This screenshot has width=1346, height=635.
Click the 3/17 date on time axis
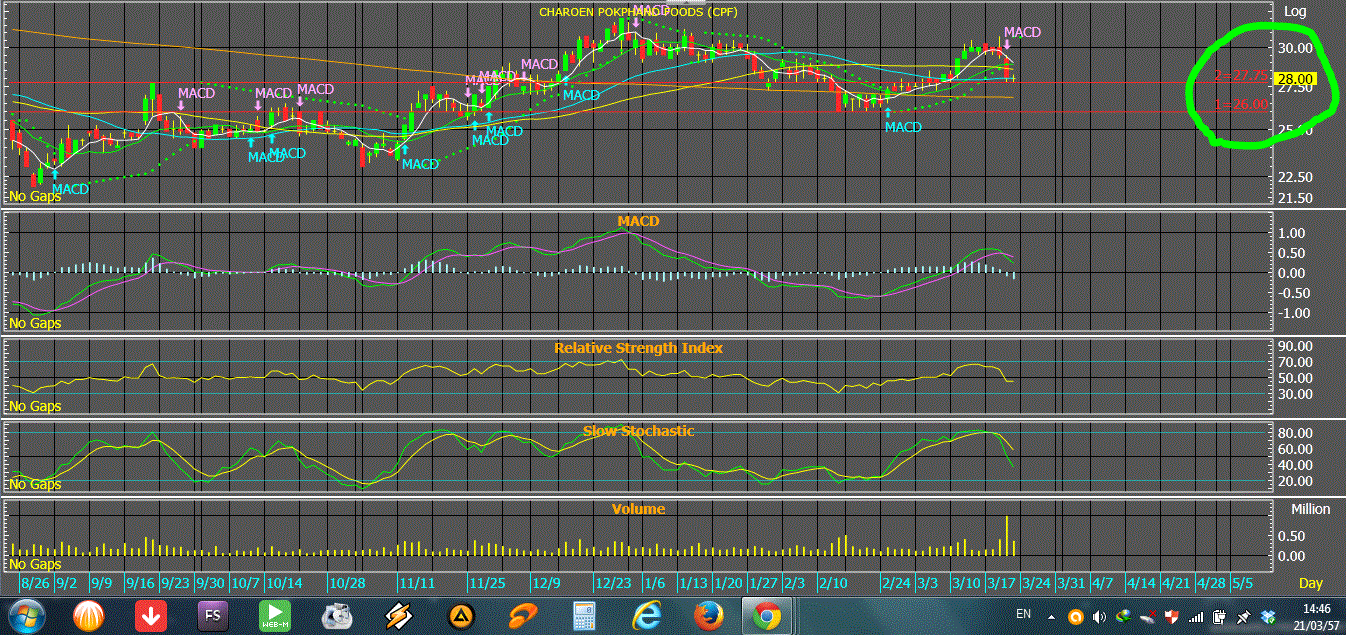pyautogui.click(x=1000, y=583)
